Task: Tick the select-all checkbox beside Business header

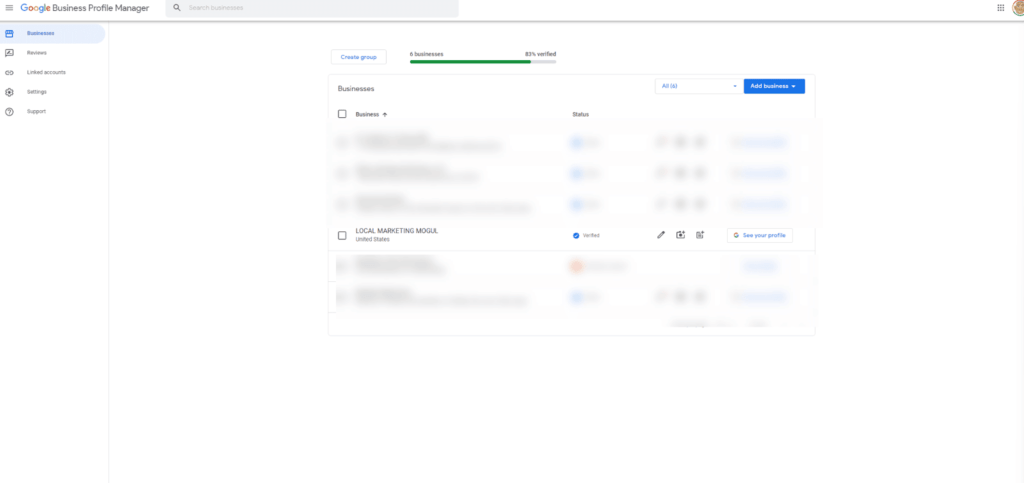Action: [x=342, y=114]
